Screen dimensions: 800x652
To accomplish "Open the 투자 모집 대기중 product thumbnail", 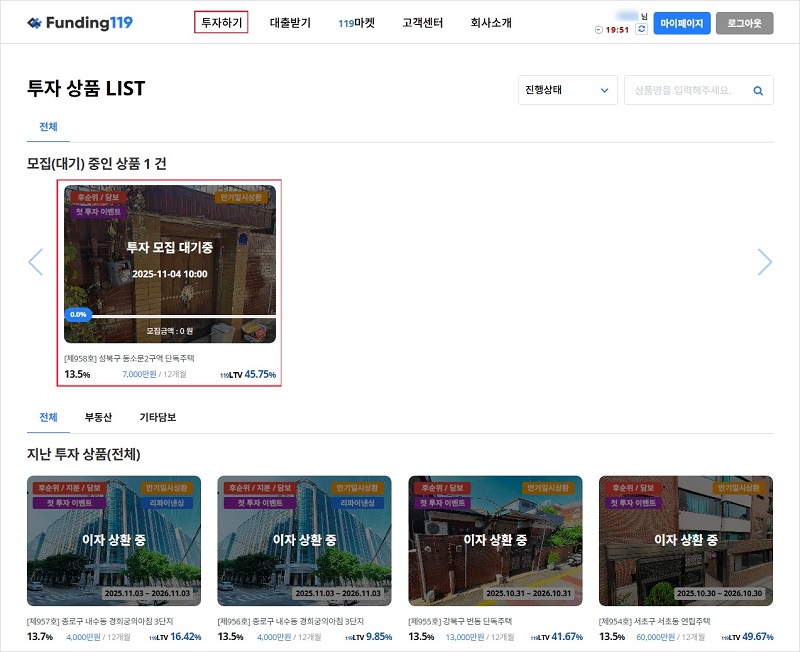I will coord(170,264).
